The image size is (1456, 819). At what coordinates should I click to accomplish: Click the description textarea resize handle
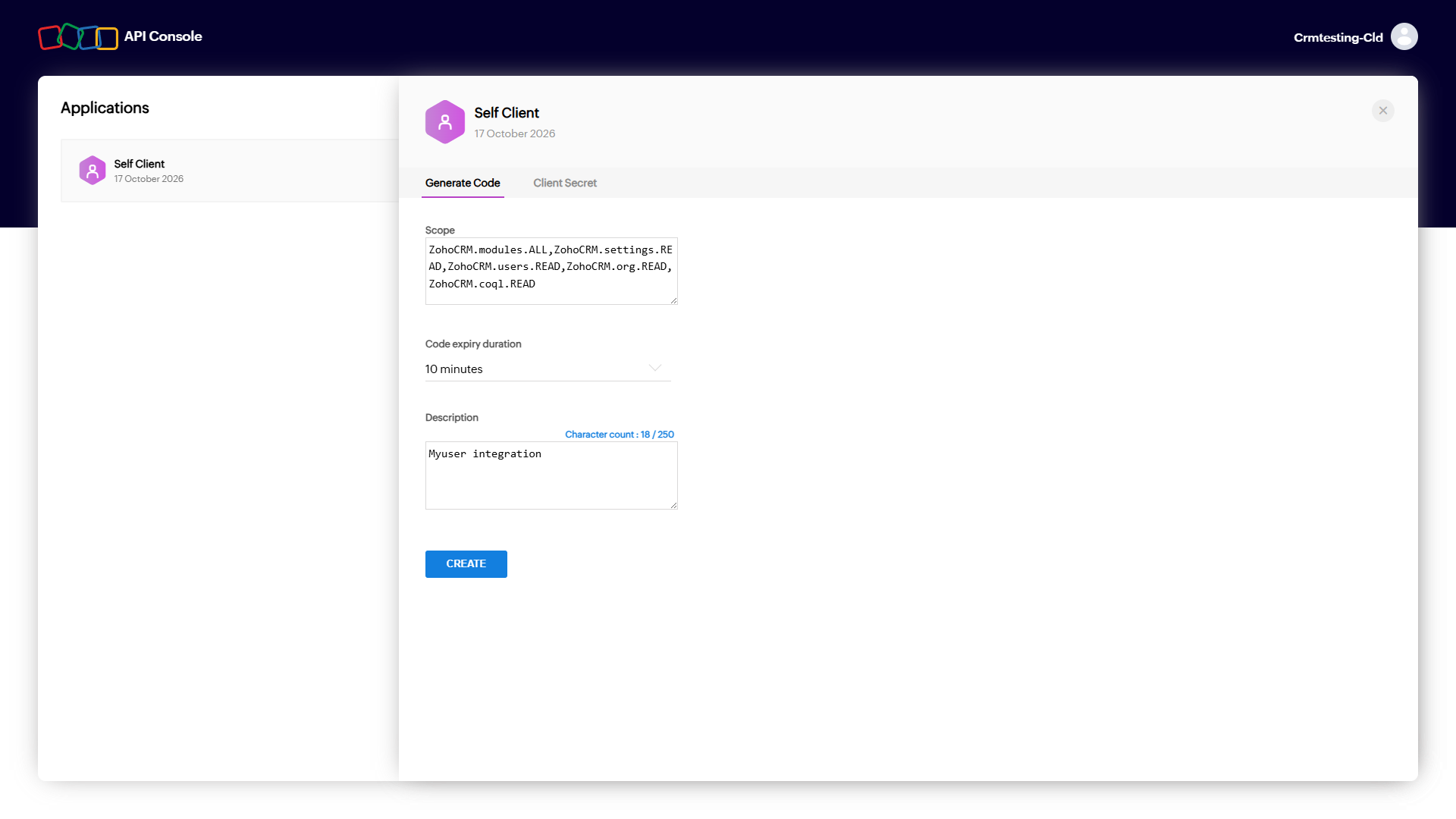[673, 505]
